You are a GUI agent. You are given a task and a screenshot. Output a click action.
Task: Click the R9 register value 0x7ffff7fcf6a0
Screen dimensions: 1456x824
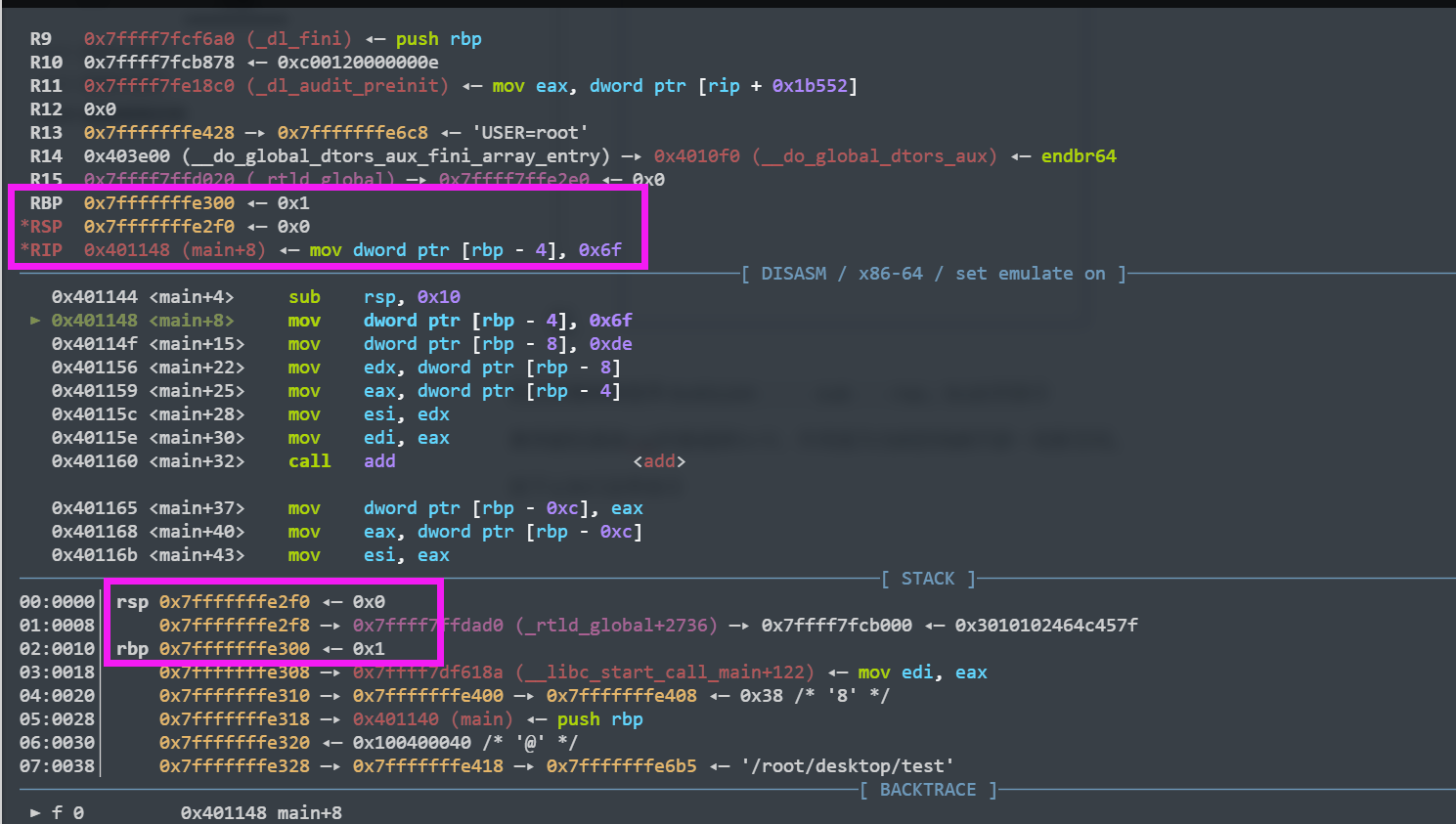pyautogui.click(x=158, y=39)
